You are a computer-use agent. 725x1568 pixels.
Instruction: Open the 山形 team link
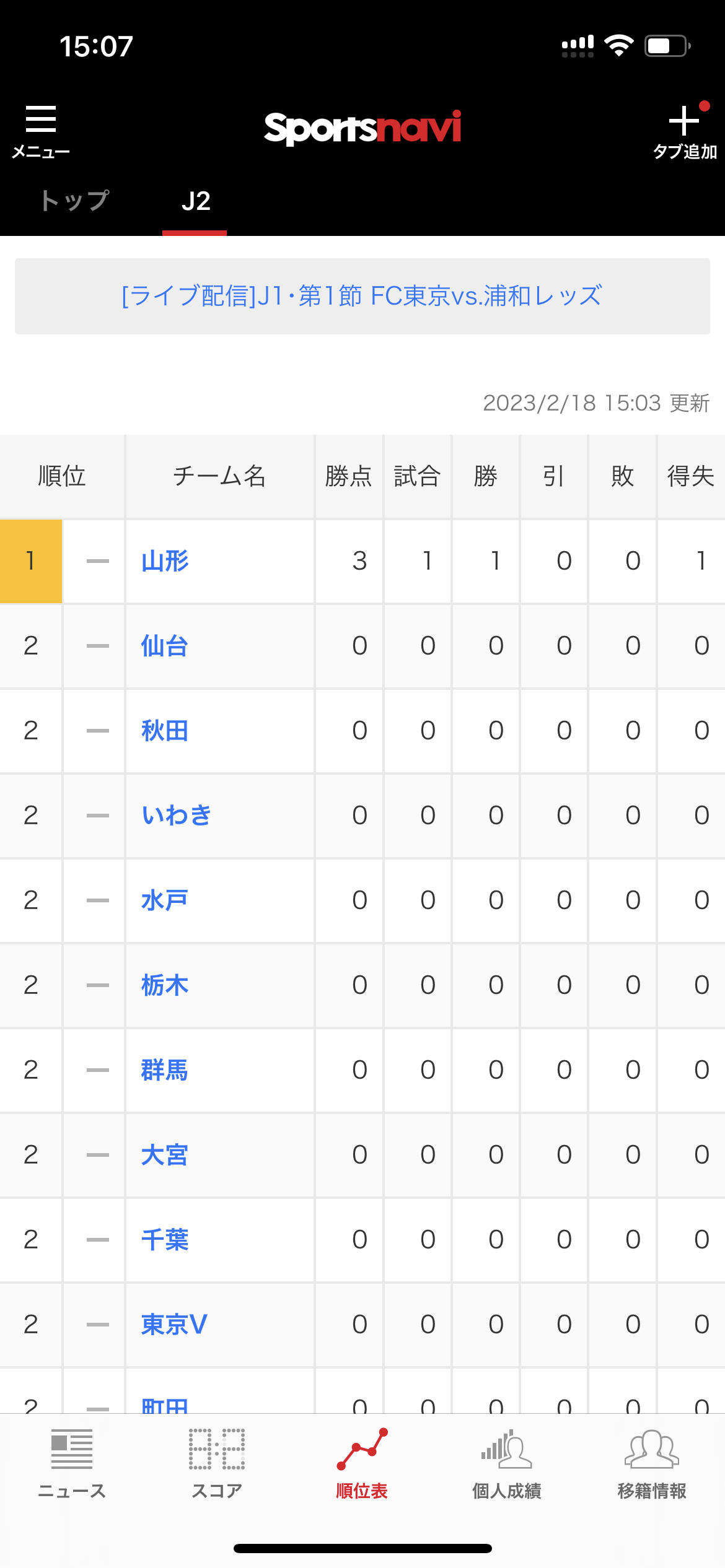tap(165, 561)
